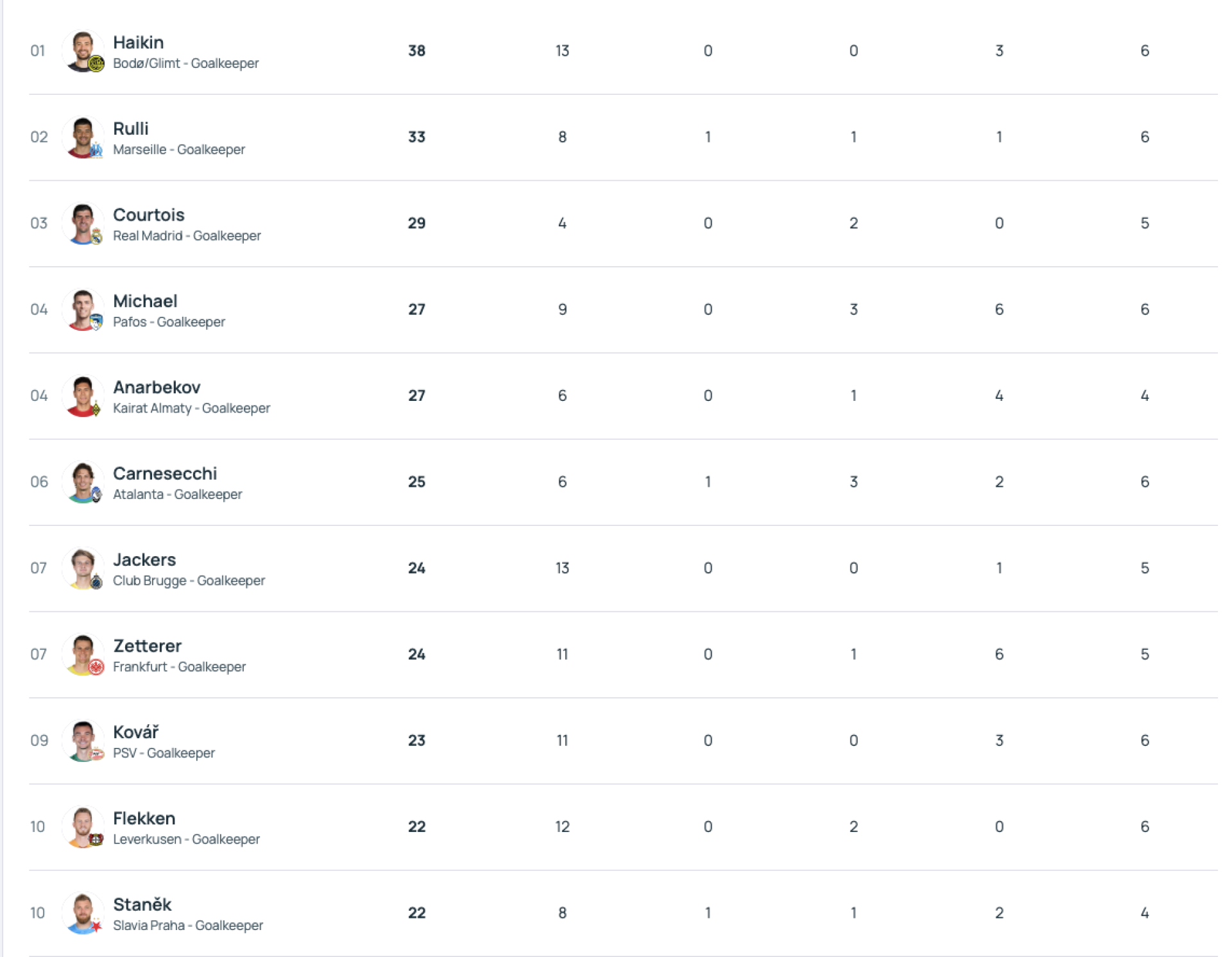Click Anarbekov's player photo avatar
Viewport: 1232px width, 957px height.
pos(83,396)
